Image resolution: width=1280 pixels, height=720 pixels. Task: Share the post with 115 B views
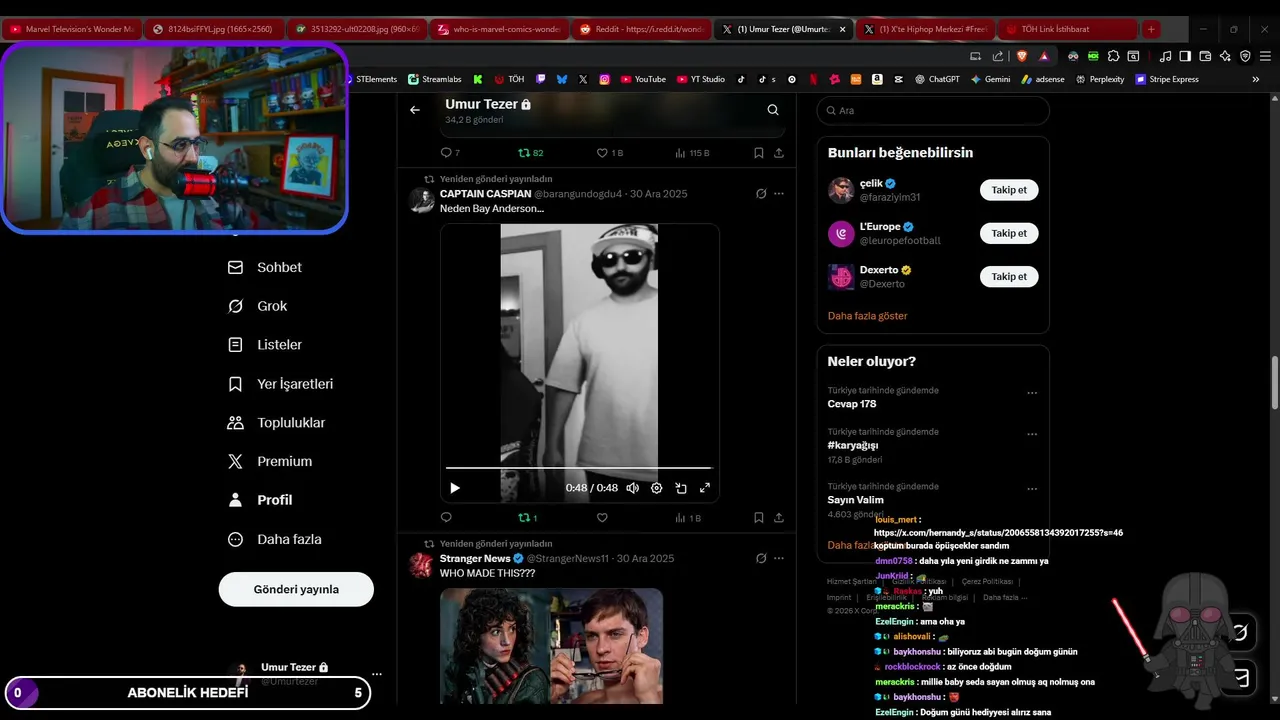pyautogui.click(x=779, y=153)
